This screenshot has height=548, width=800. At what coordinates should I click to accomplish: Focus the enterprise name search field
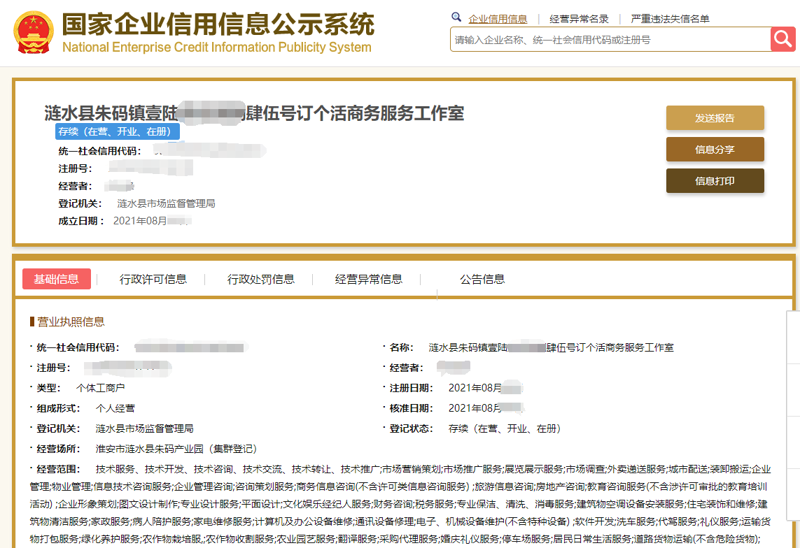tap(610, 39)
